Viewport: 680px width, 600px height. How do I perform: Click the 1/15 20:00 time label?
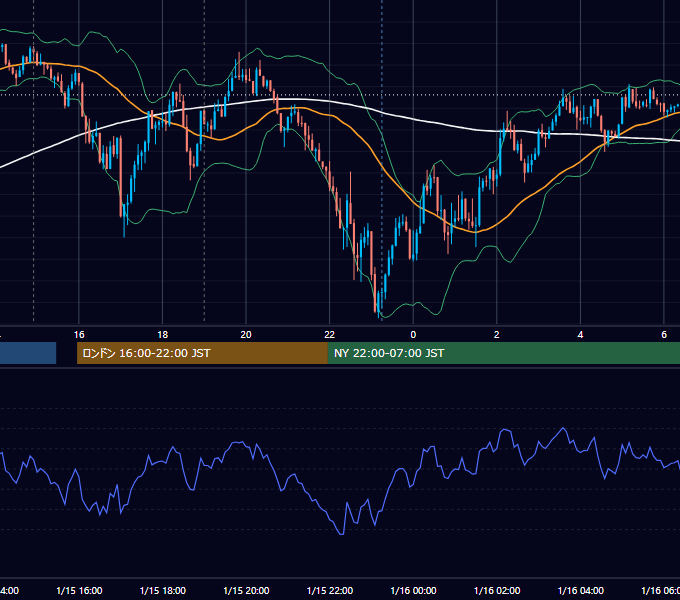(x=246, y=590)
